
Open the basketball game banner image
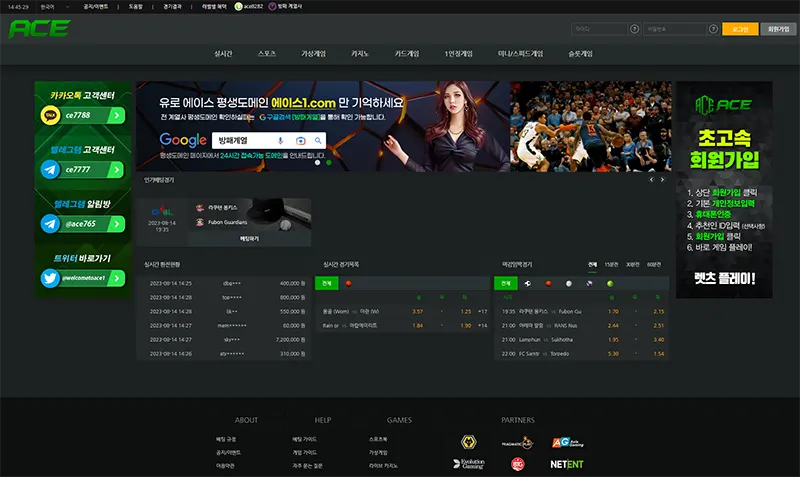click(x=591, y=126)
